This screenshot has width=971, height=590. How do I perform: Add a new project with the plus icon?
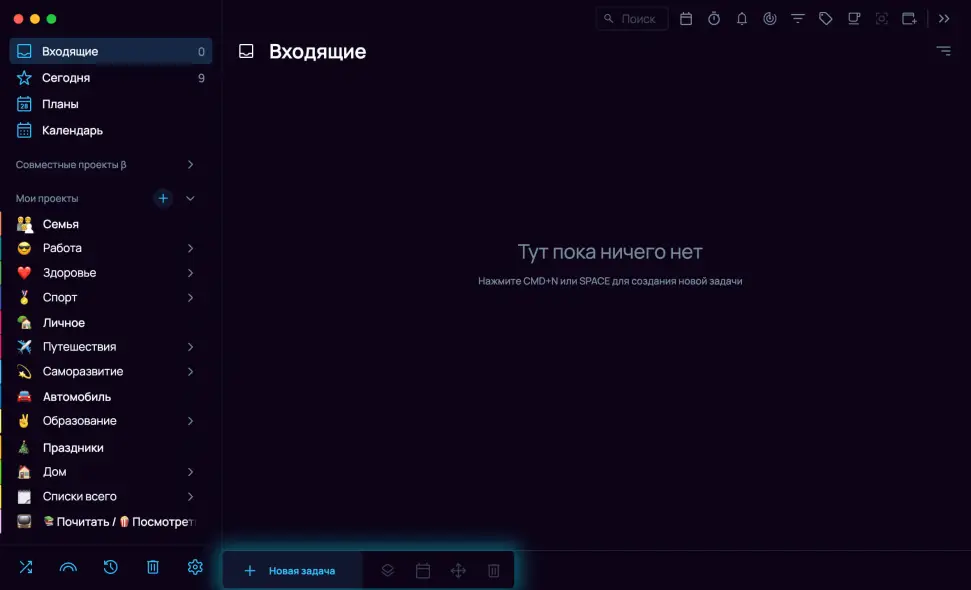pos(163,198)
